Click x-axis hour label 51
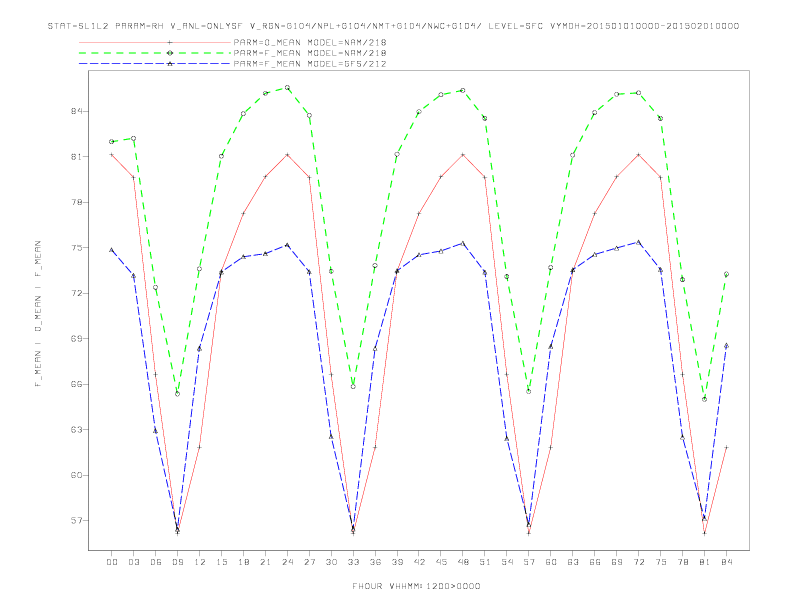The image size is (792, 612). tap(485, 562)
